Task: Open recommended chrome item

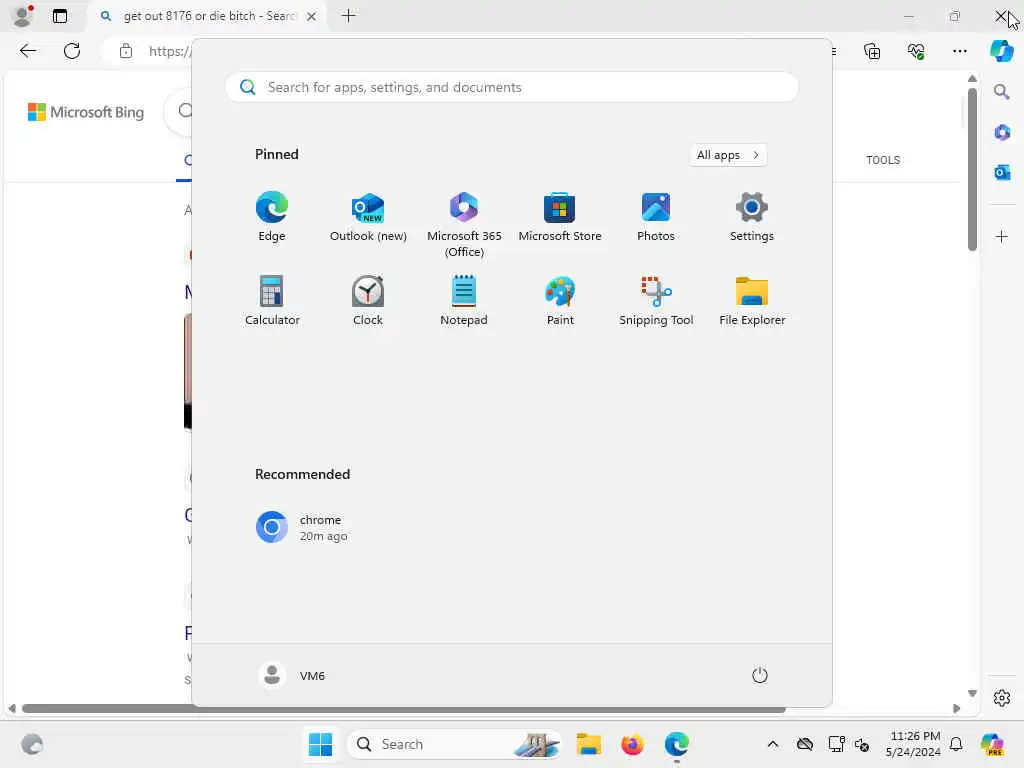Action: [x=302, y=527]
